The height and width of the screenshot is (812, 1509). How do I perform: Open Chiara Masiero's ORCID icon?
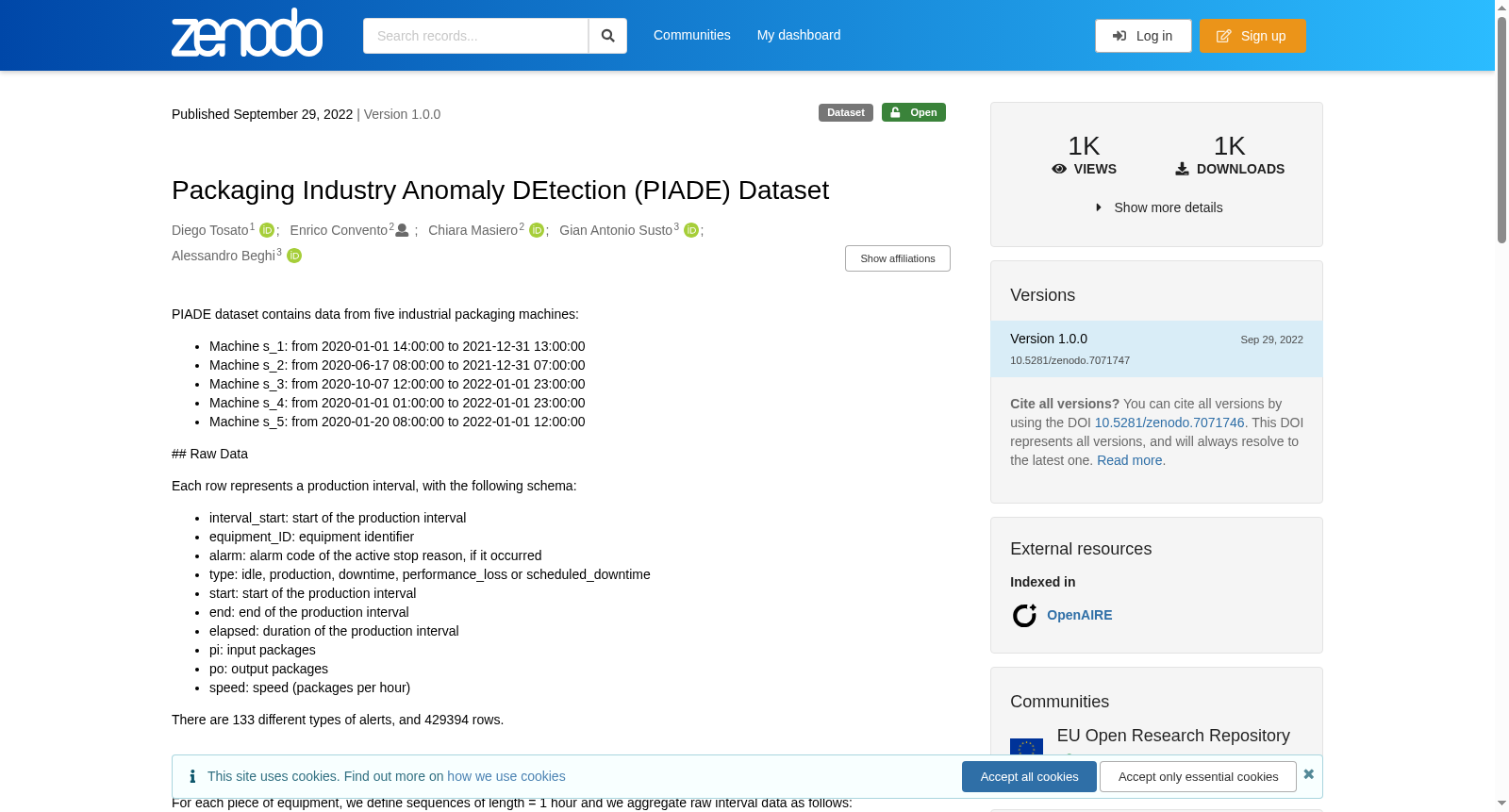click(537, 230)
